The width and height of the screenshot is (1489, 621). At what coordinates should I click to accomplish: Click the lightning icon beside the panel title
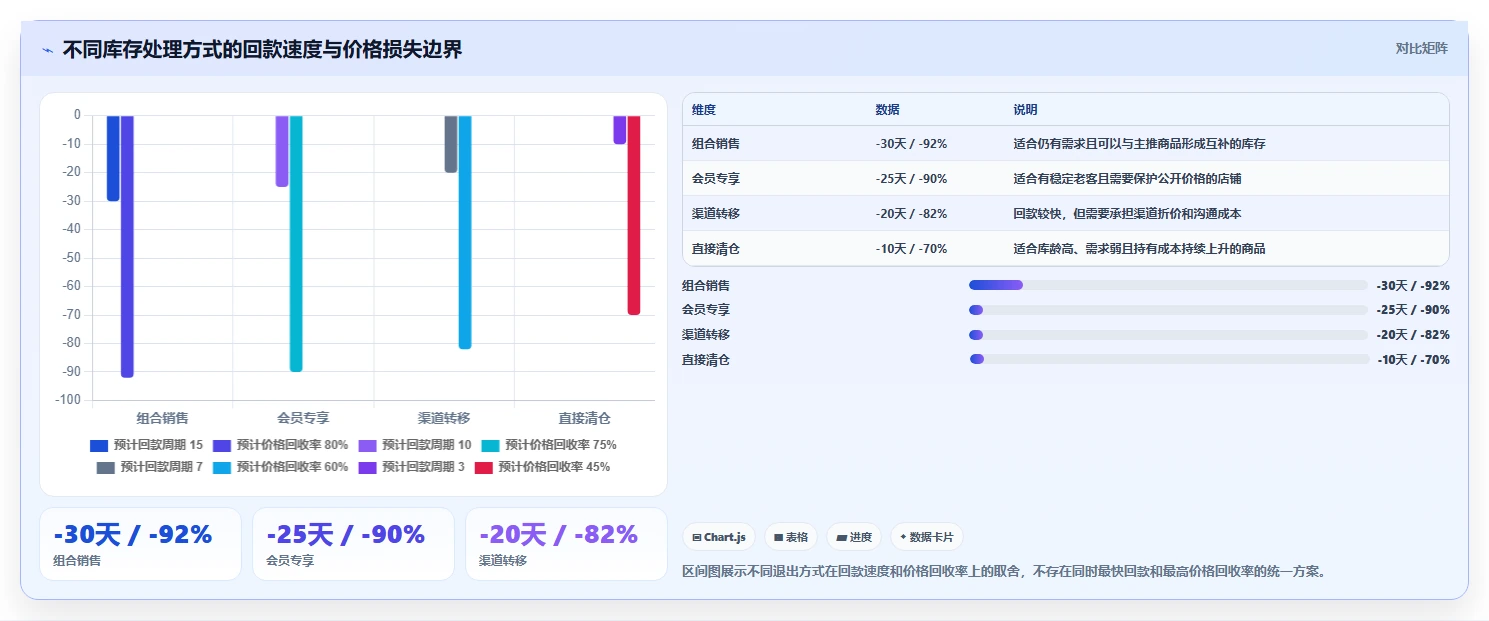47,50
